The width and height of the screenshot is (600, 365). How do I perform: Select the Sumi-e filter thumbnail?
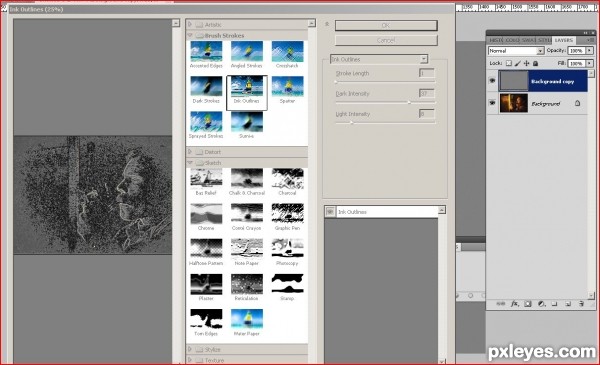(247, 122)
